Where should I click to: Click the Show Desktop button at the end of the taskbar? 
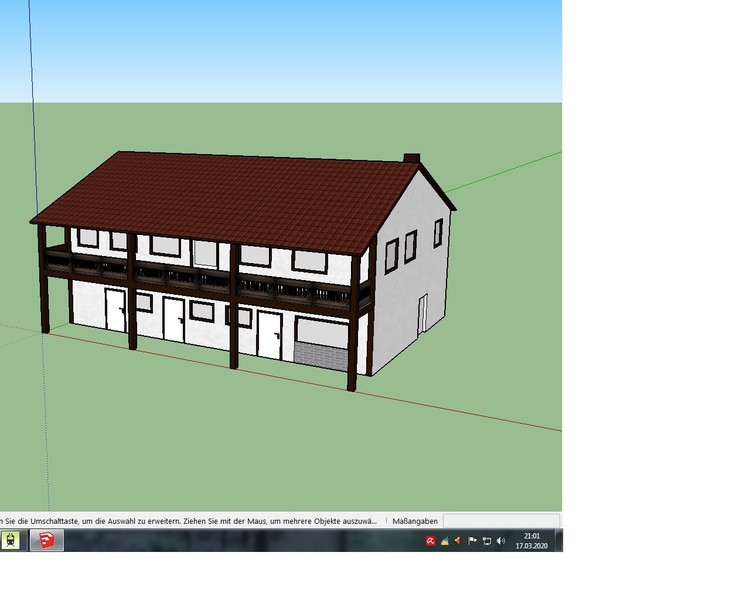(559, 540)
